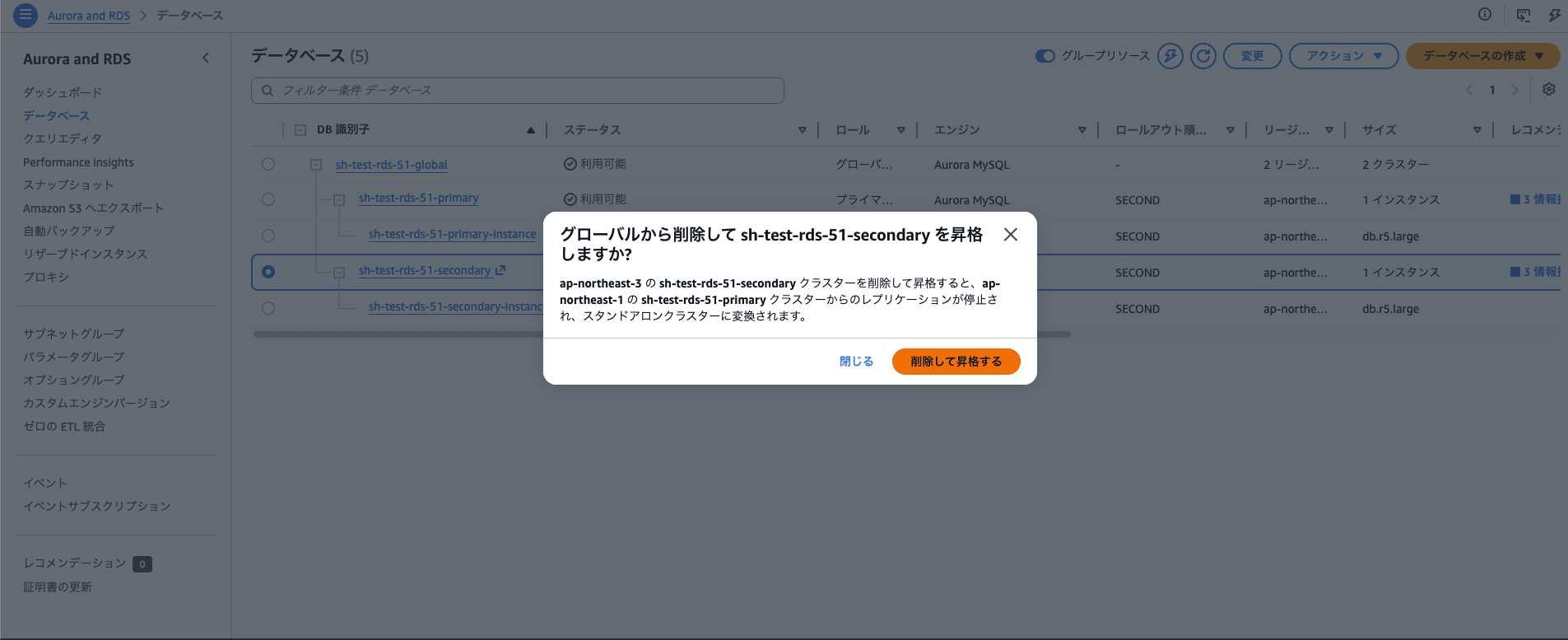Click the blue recommendation icon in the secondary row
The width and height of the screenshot is (1568, 640).
tap(1515, 272)
